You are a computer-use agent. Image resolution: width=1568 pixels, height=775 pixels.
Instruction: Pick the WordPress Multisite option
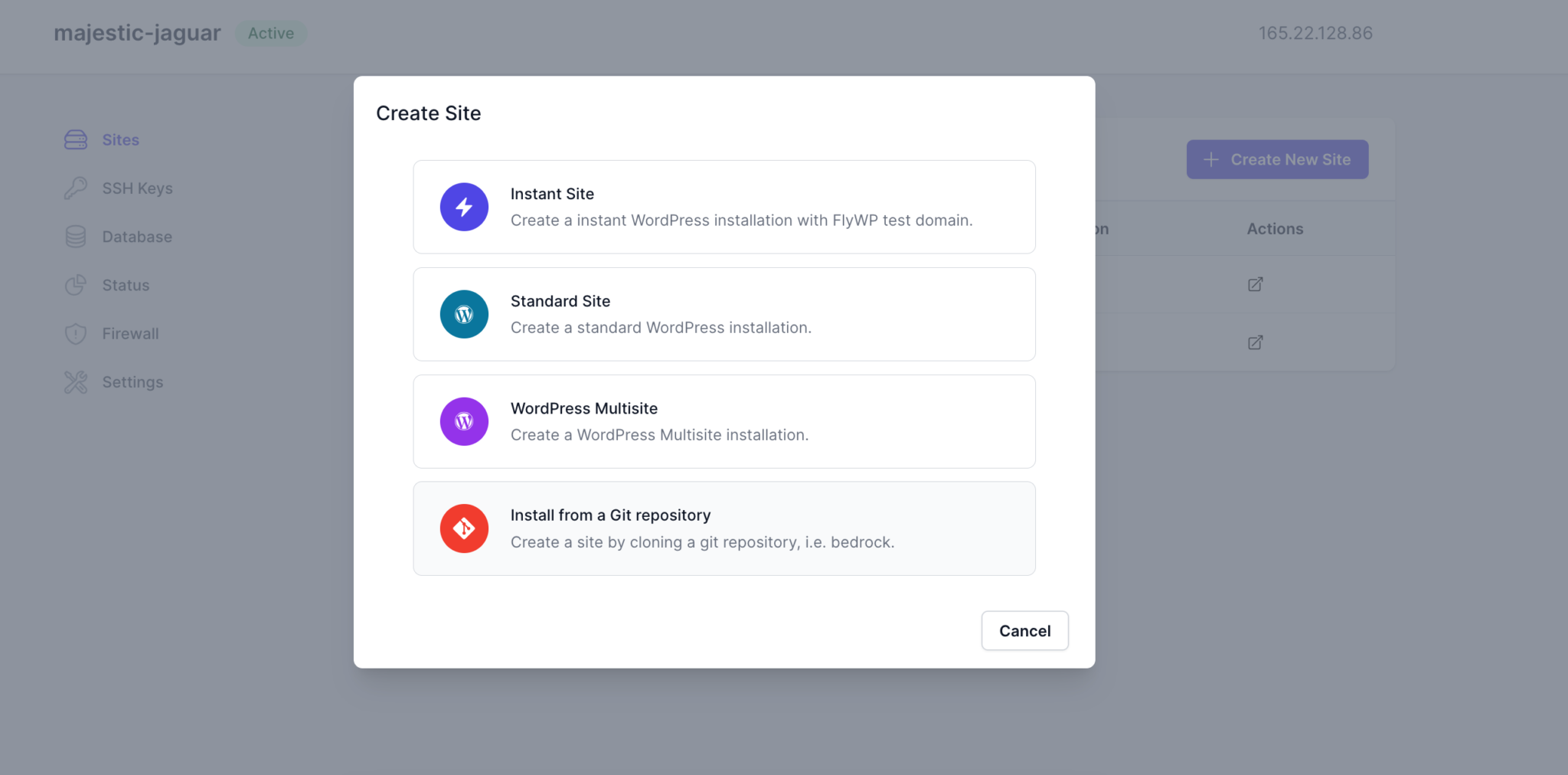724,421
